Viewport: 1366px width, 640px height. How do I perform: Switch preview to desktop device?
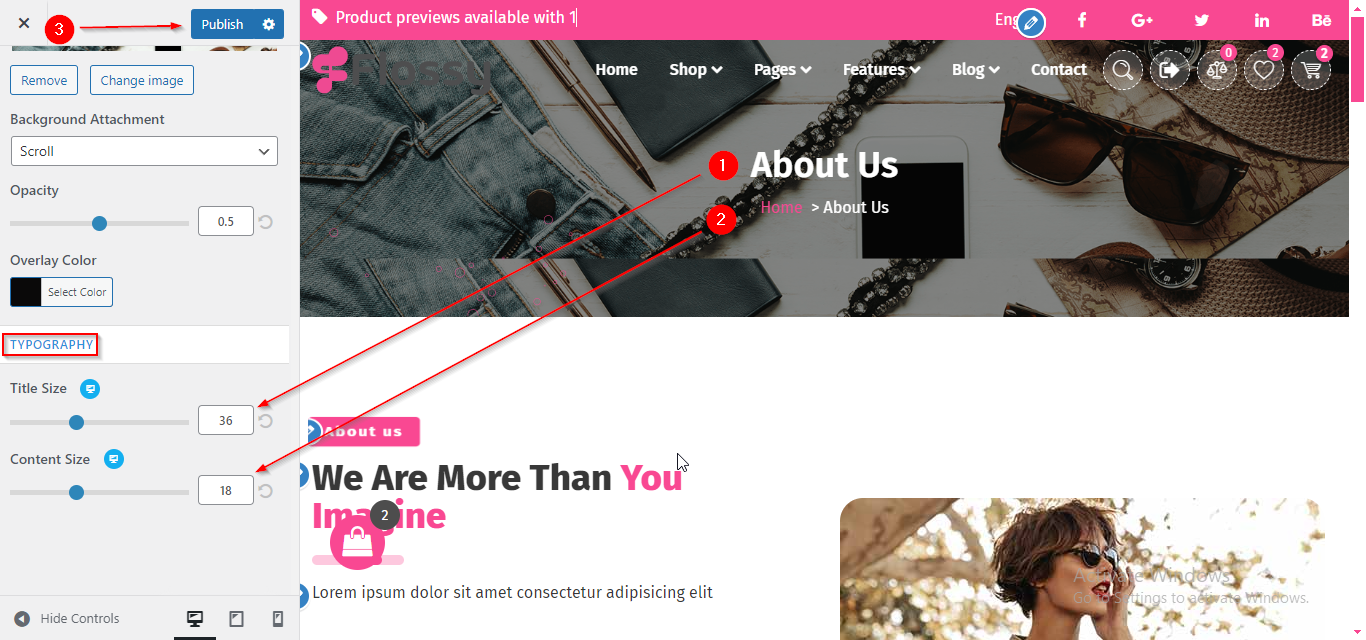(195, 619)
